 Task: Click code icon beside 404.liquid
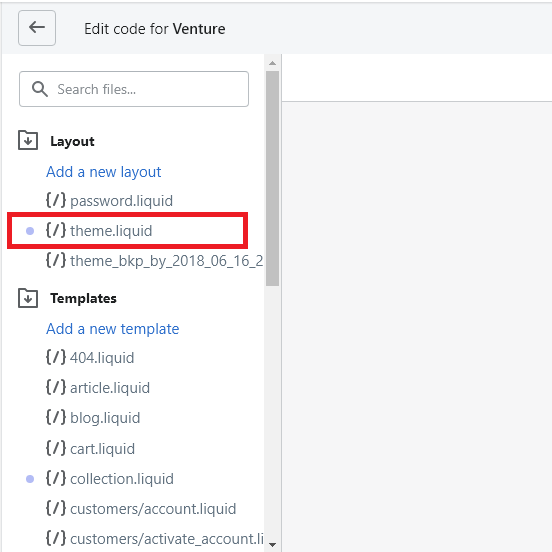pos(56,357)
